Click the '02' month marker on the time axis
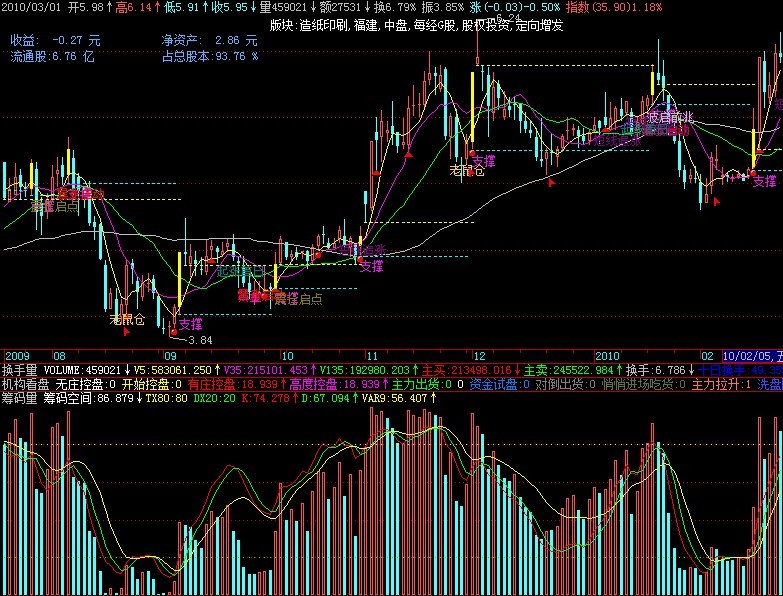Viewport: 783px width, 596px height. coord(708,356)
